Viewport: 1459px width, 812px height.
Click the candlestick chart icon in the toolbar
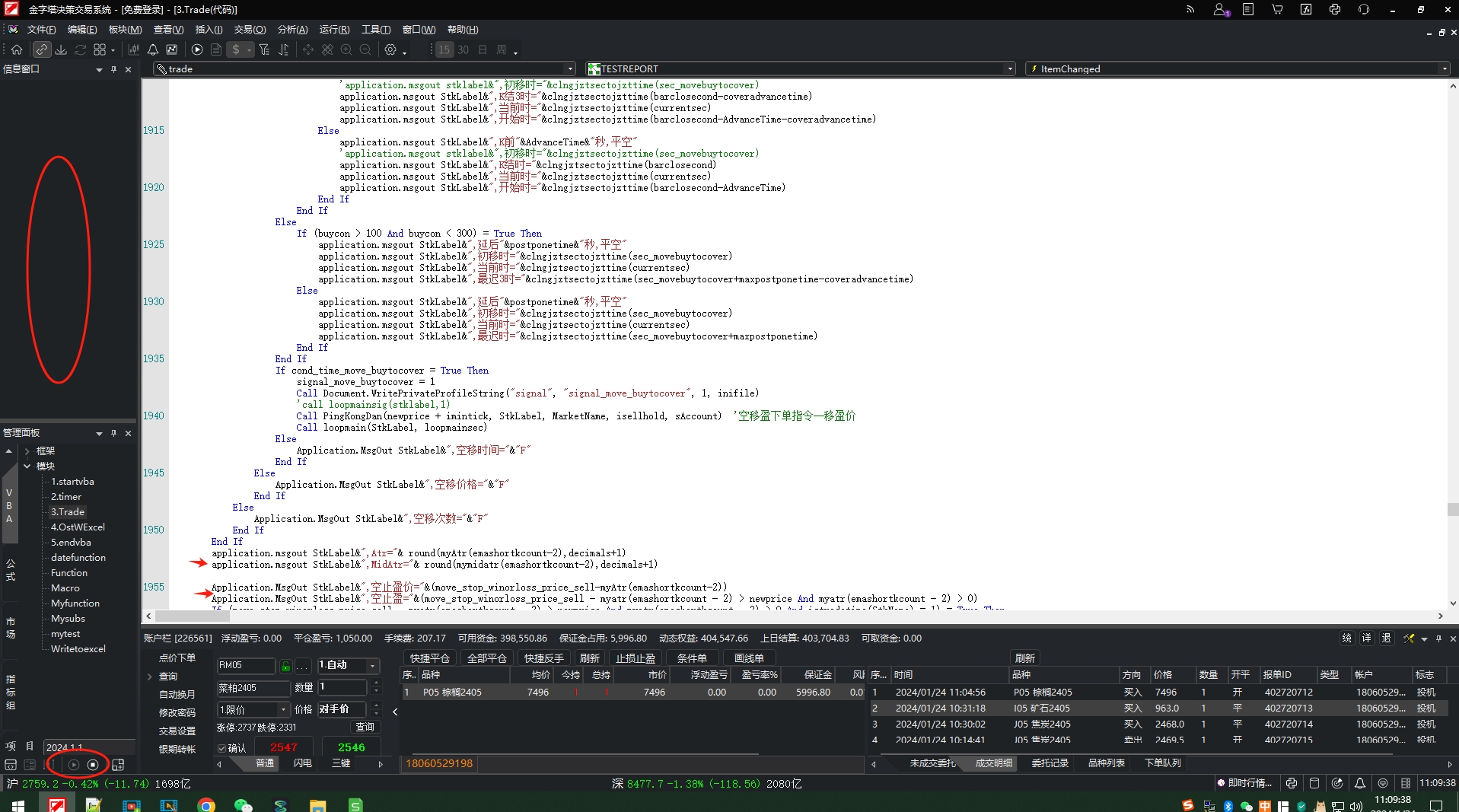[x=133, y=49]
